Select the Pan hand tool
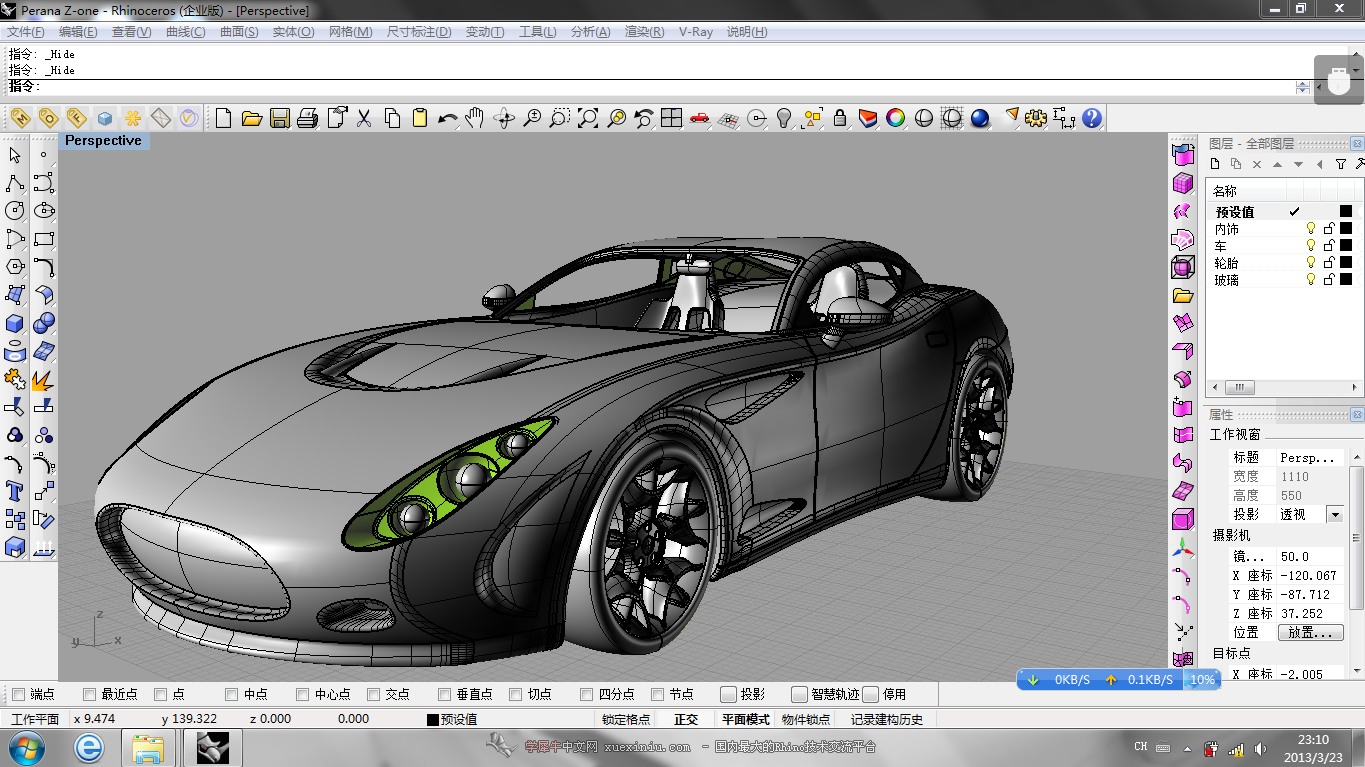Viewport: 1365px width, 767px height. point(475,118)
